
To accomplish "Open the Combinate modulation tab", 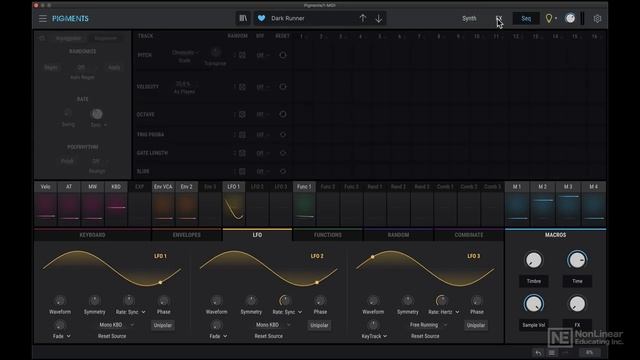I will tap(469, 235).
